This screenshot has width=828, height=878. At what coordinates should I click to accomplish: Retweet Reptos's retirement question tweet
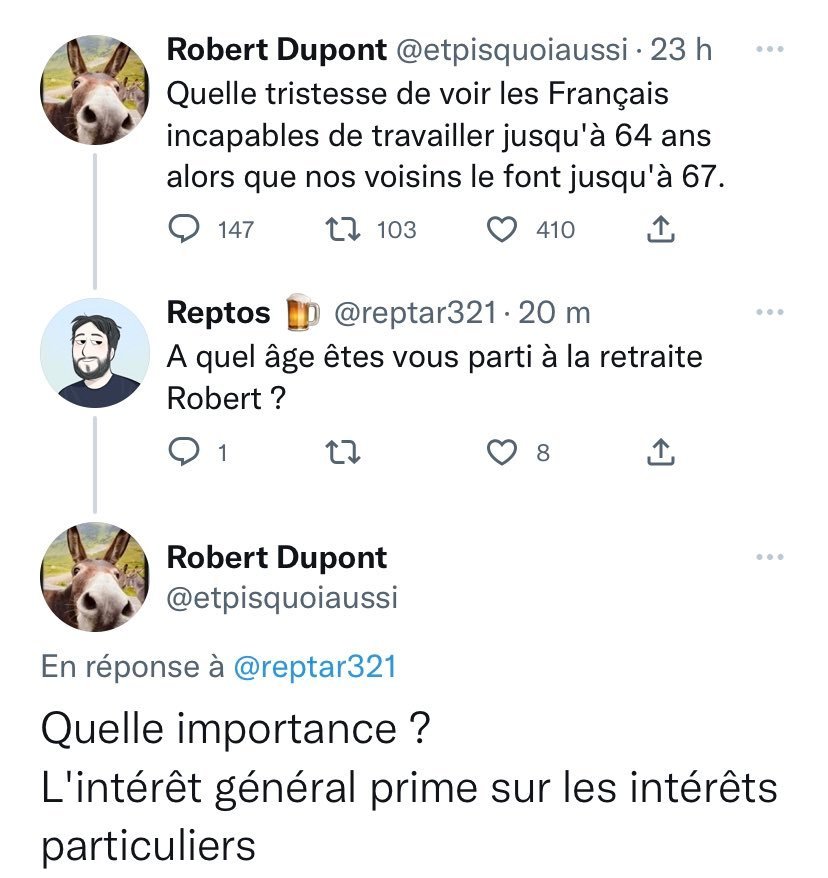[x=343, y=453]
